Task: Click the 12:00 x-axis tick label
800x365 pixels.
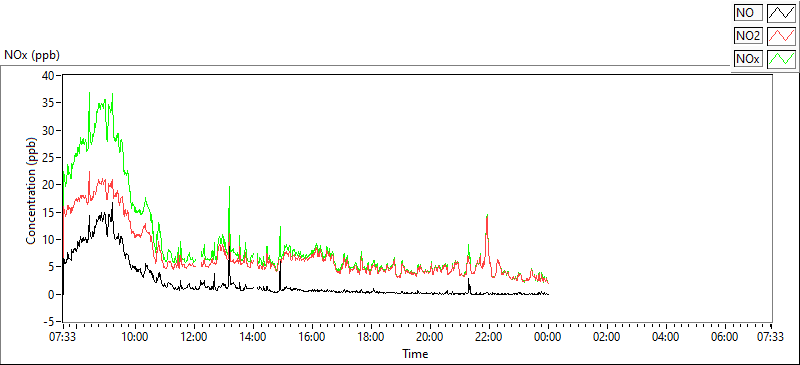Action: (194, 336)
